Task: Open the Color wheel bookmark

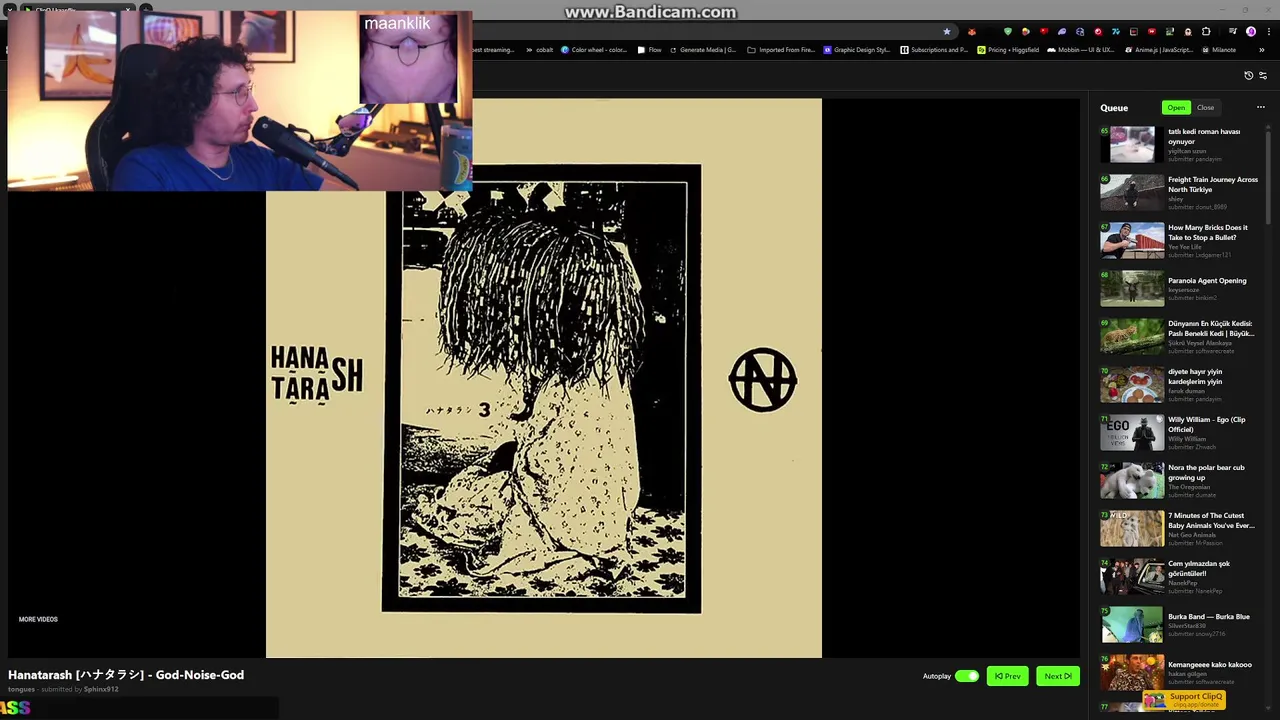Action: coord(594,49)
